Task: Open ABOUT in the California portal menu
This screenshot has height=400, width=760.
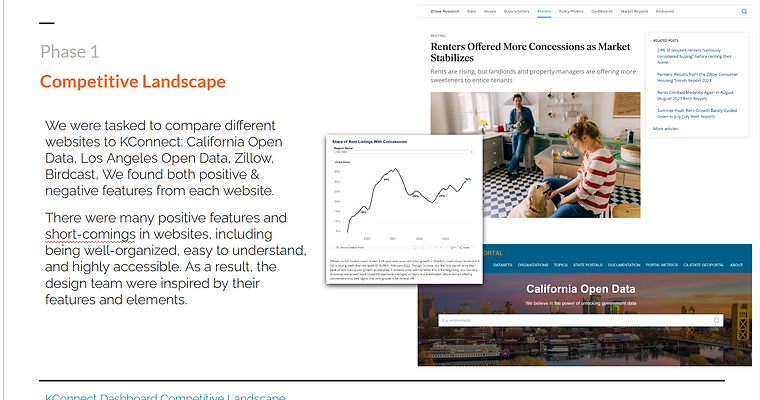Action: click(x=736, y=265)
